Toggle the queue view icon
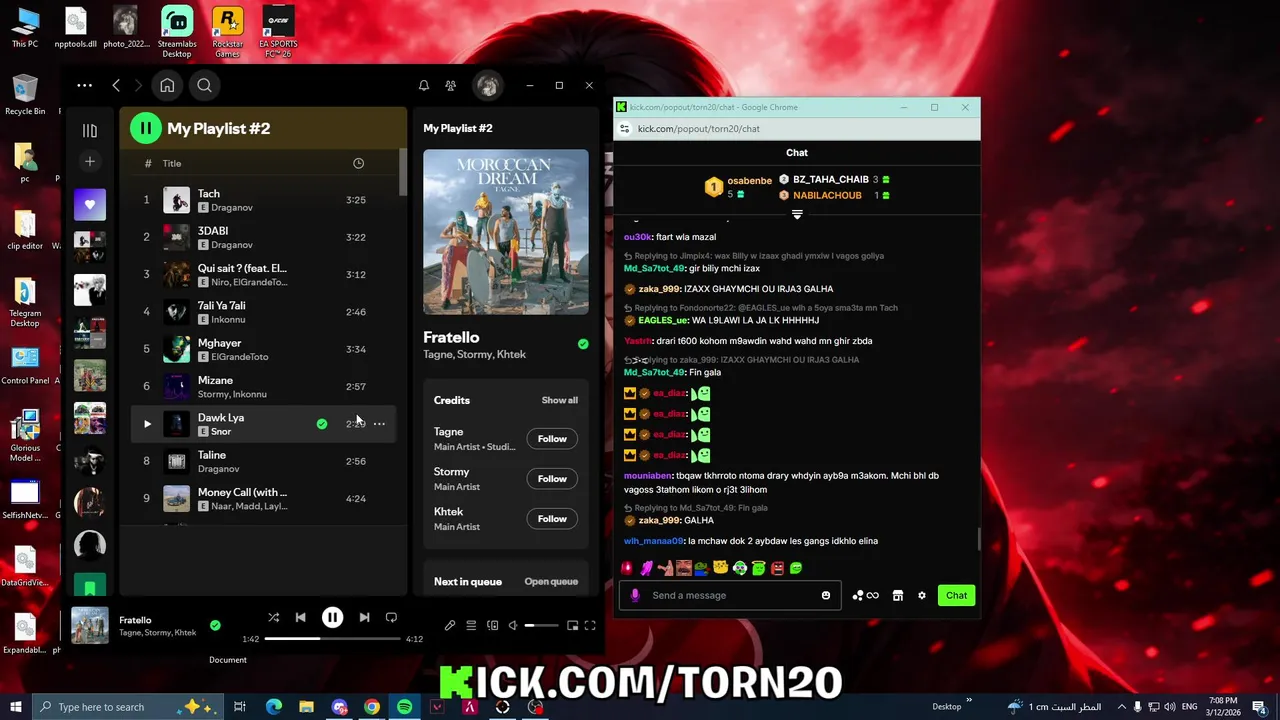 471,625
